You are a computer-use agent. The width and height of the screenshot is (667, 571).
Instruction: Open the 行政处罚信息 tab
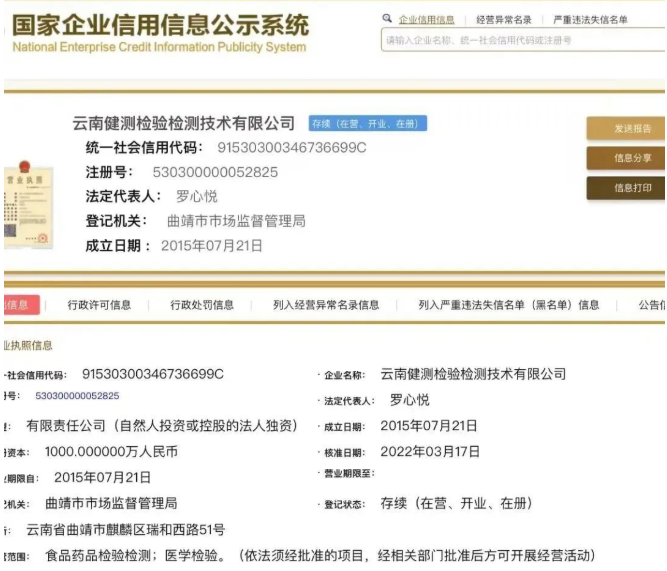tap(202, 305)
